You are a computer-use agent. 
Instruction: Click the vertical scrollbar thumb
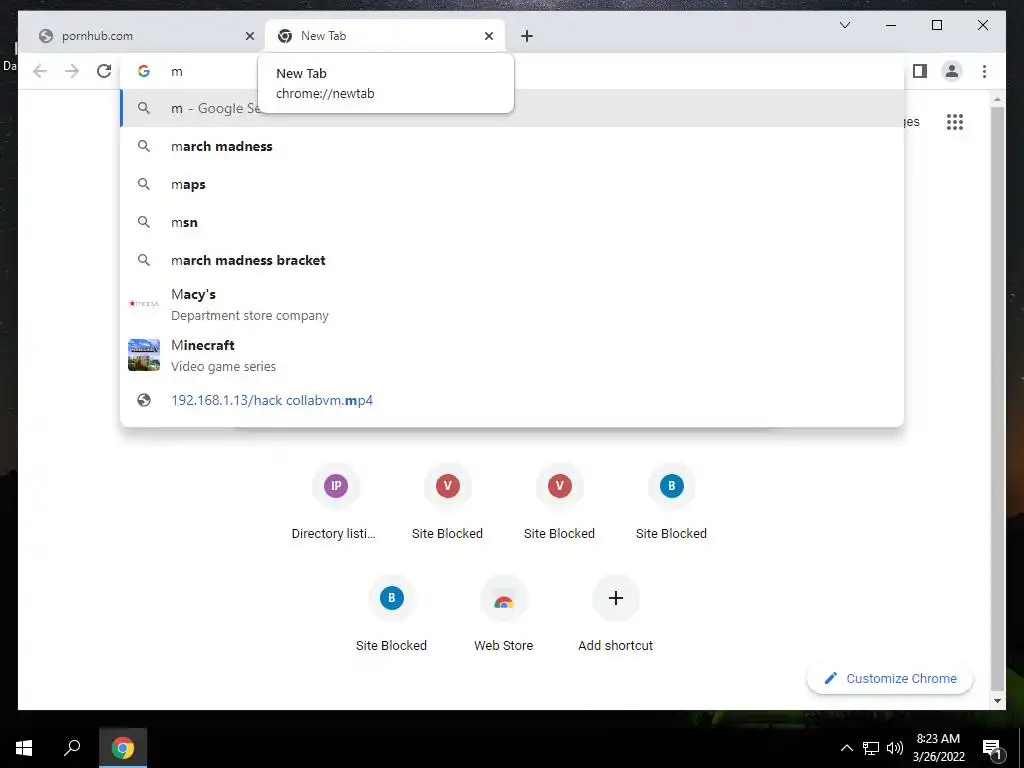[997, 398]
